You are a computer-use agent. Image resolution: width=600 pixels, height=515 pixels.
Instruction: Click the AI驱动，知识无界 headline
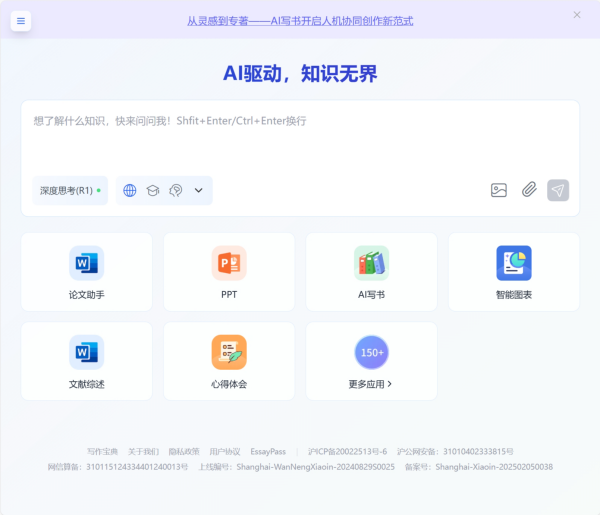tap(300, 73)
